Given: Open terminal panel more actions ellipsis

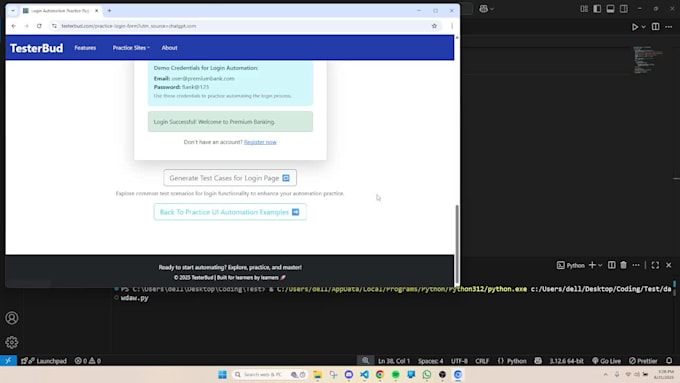Looking at the screenshot, I should pyautogui.click(x=636, y=265).
